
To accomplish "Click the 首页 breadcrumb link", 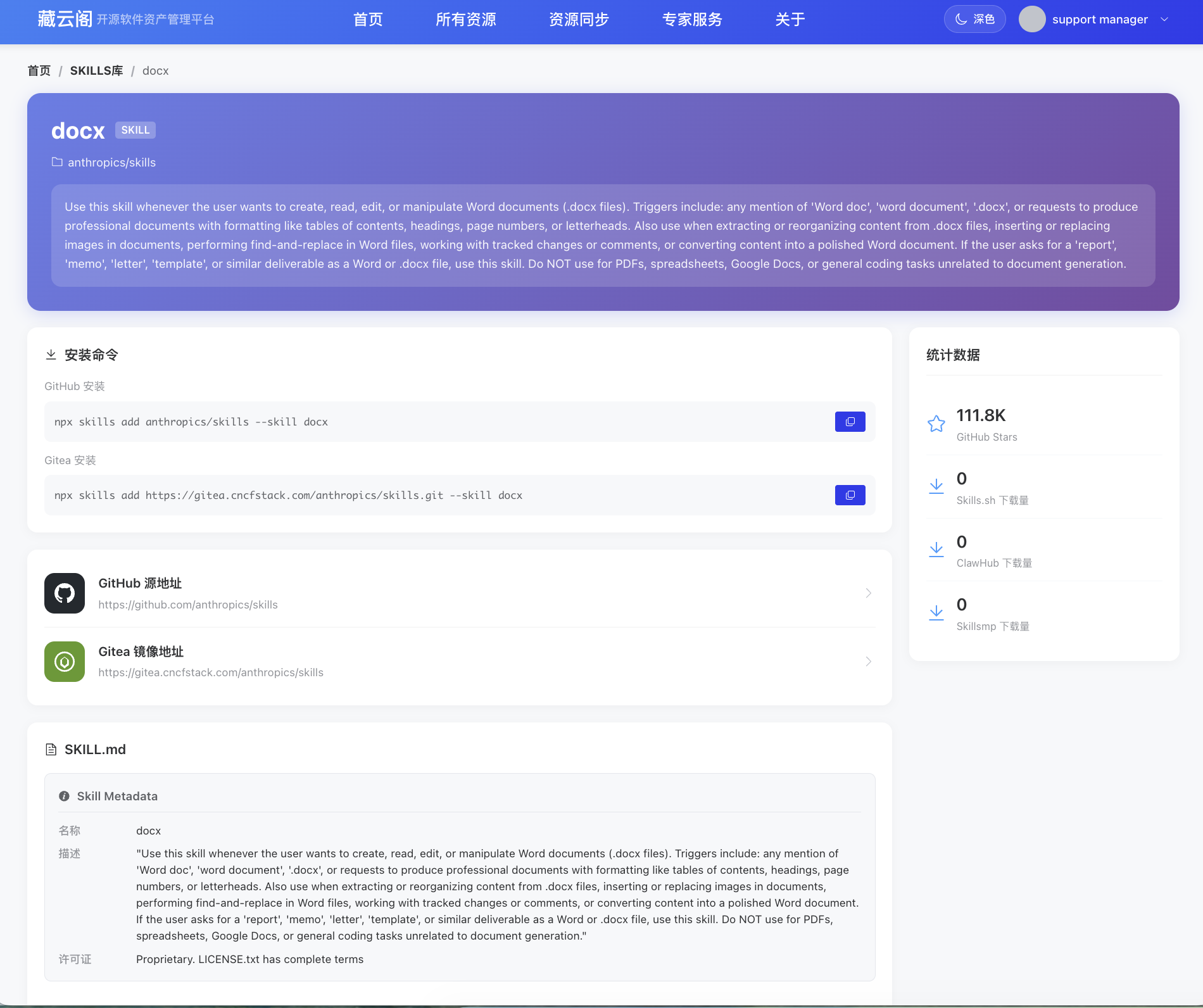I will (x=39, y=71).
